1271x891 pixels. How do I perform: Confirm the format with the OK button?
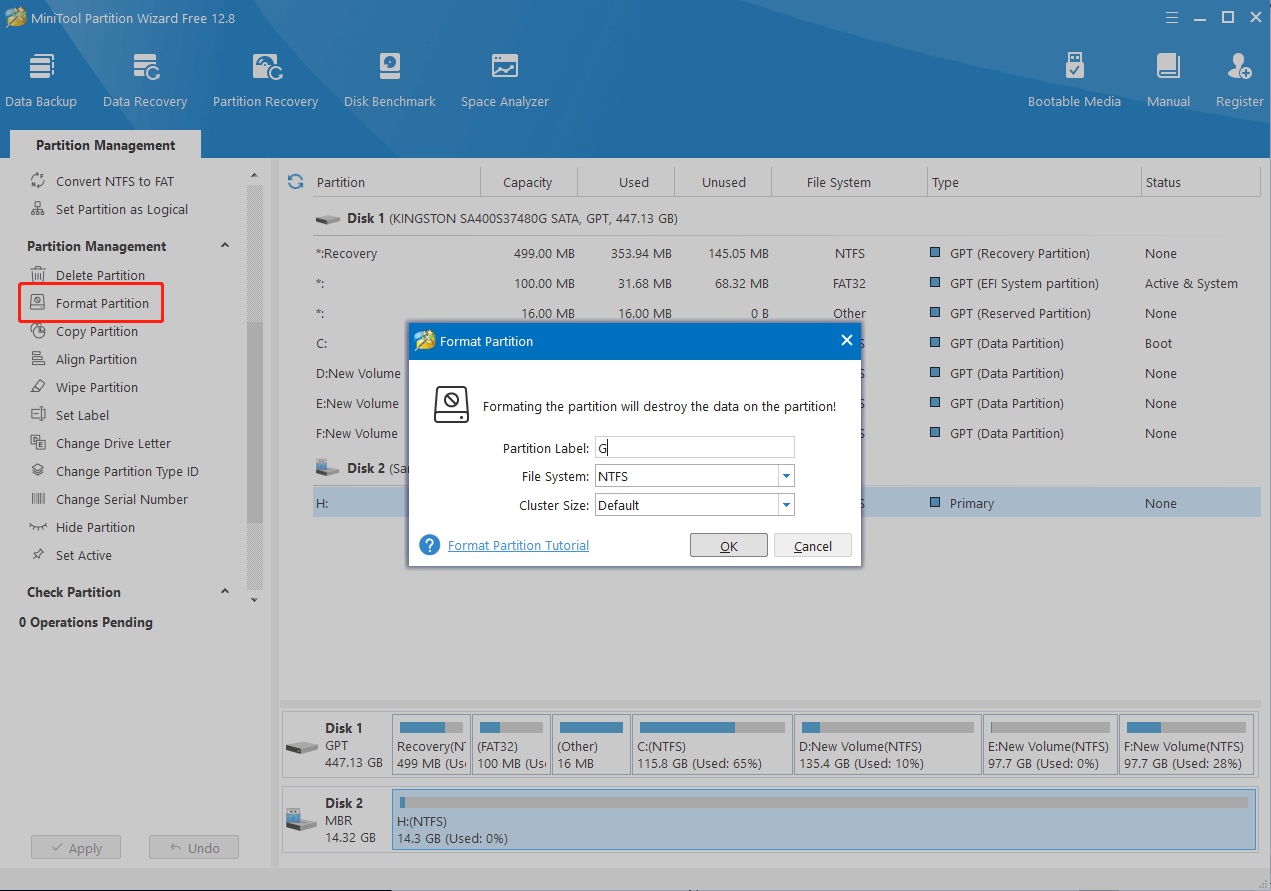point(728,546)
